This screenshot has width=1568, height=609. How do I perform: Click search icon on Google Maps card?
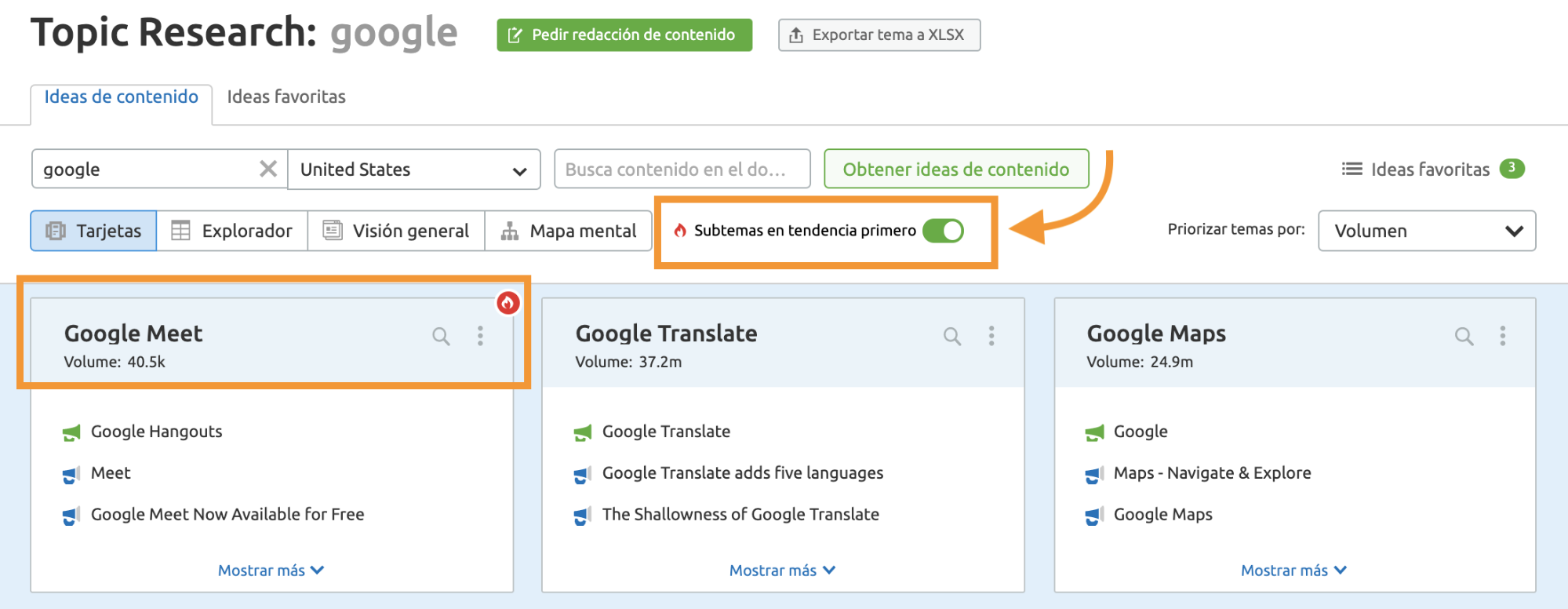coord(1464,337)
